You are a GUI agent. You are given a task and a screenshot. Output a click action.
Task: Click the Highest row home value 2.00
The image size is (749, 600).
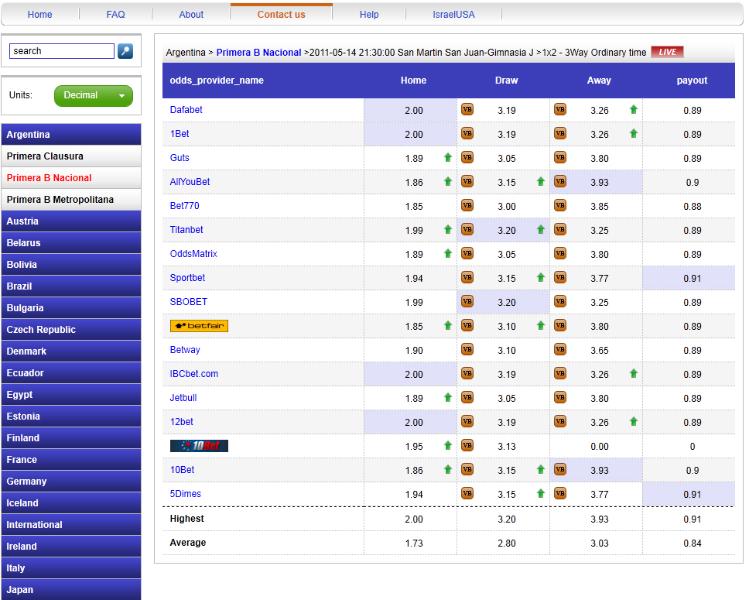pyautogui.click(x=414, y=519)
